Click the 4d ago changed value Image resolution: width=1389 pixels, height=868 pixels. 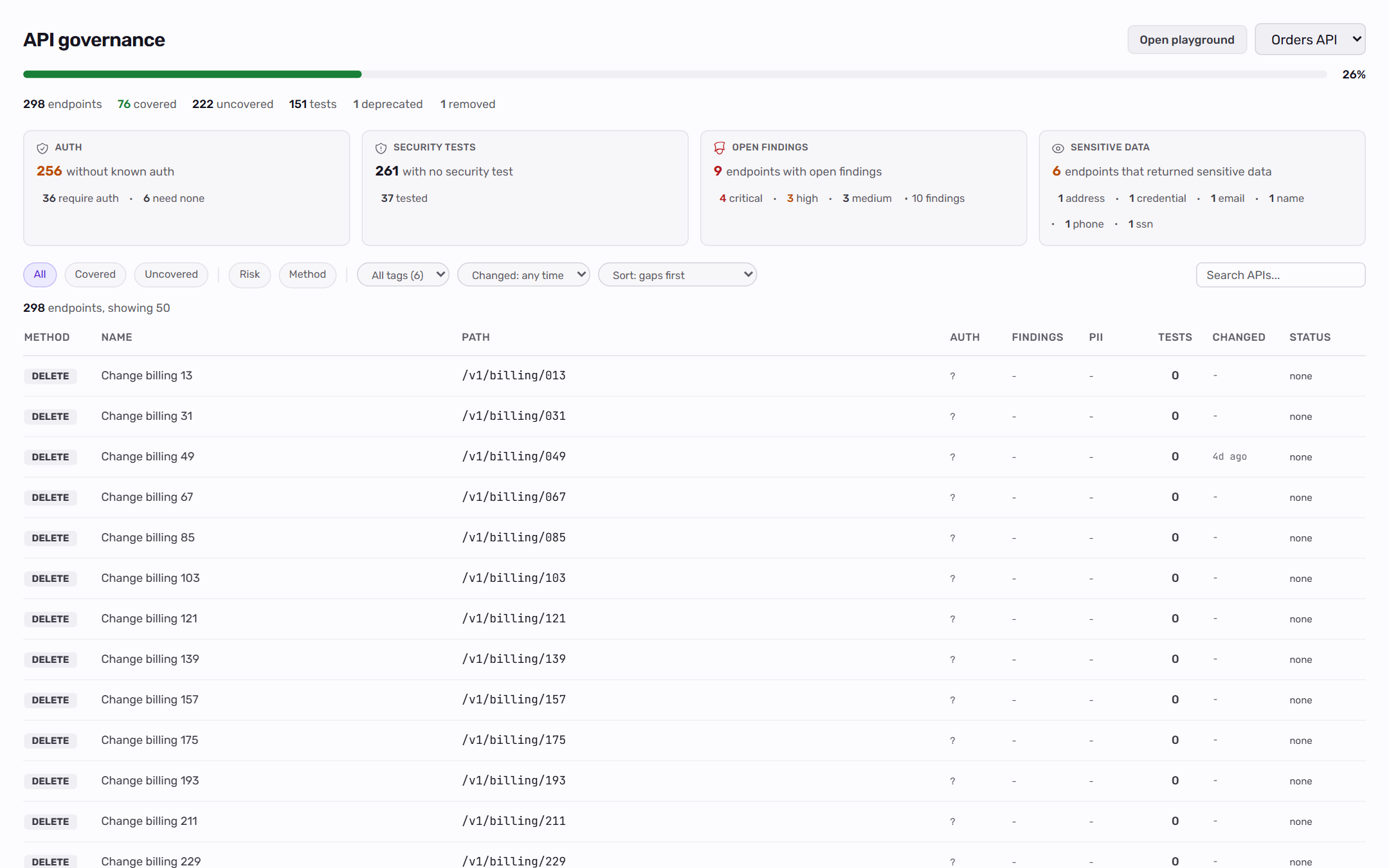coord(1230,457)
